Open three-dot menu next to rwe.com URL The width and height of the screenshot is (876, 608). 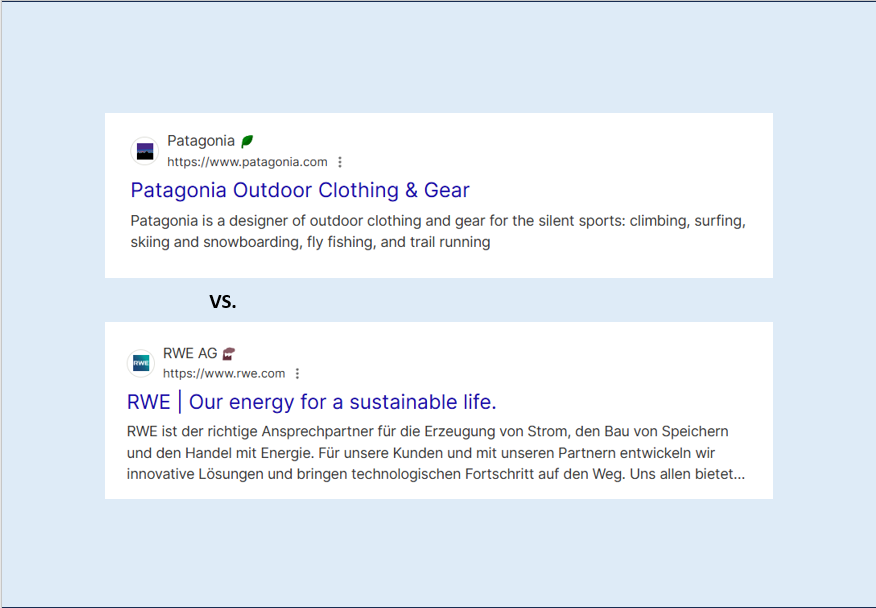297,374
